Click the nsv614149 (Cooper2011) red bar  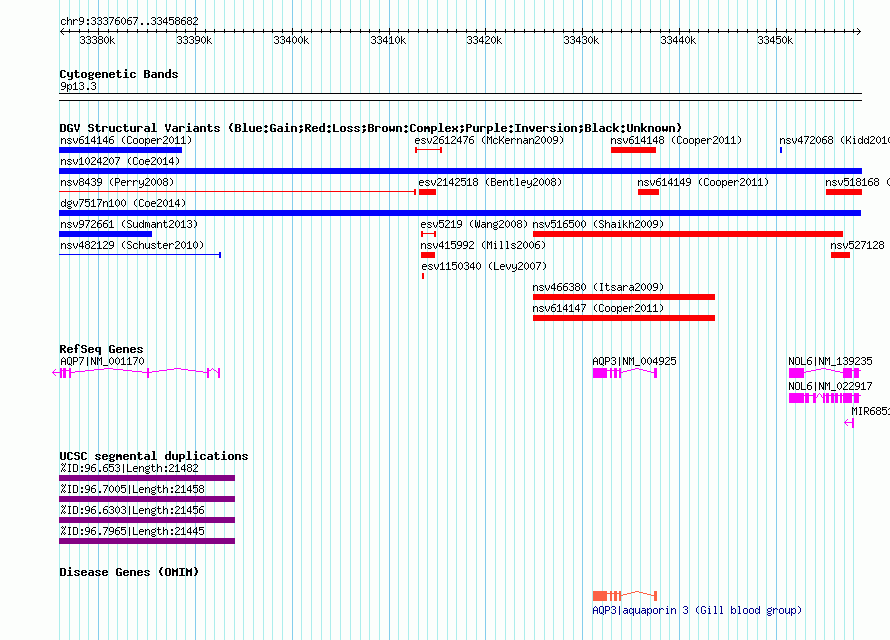648,192
